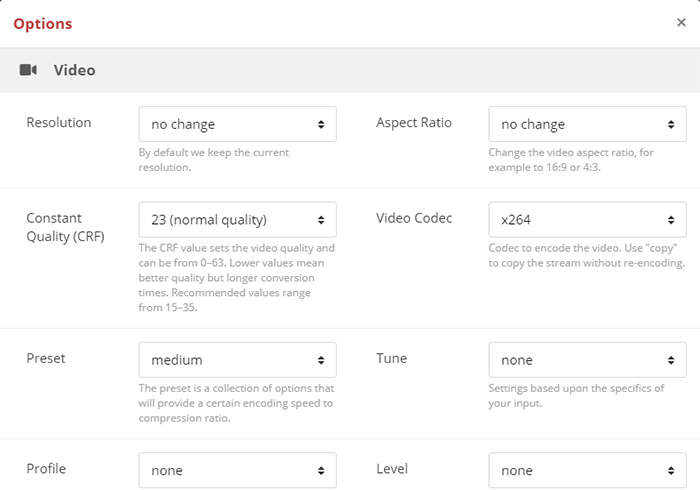Click the Constant Quality (CRF) label
This screenshot has height=490, width=700.
[65, 227]
